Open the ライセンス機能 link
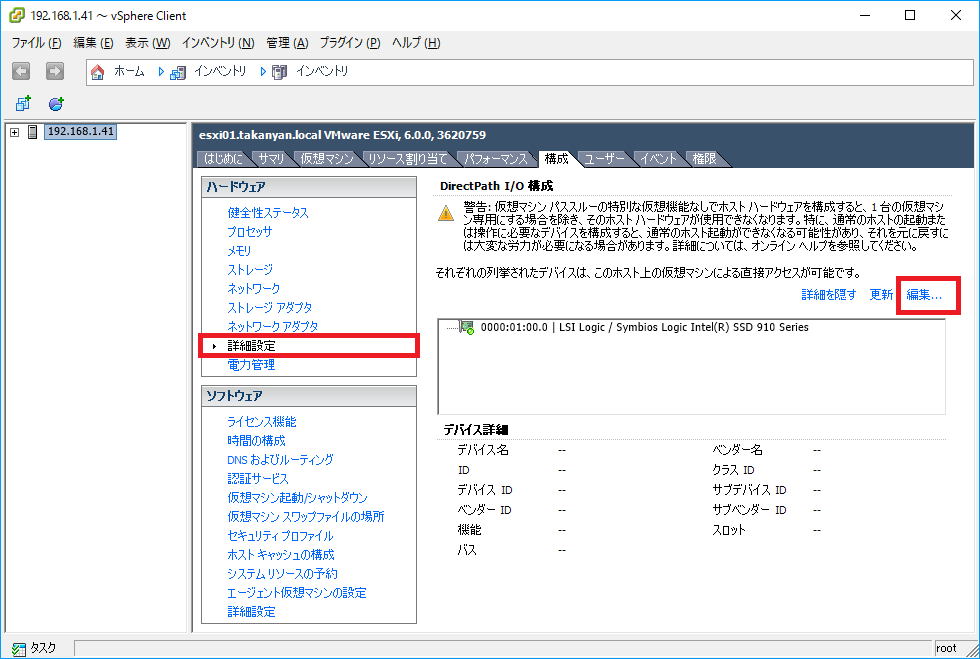980x659 pixels. (262, 421)
